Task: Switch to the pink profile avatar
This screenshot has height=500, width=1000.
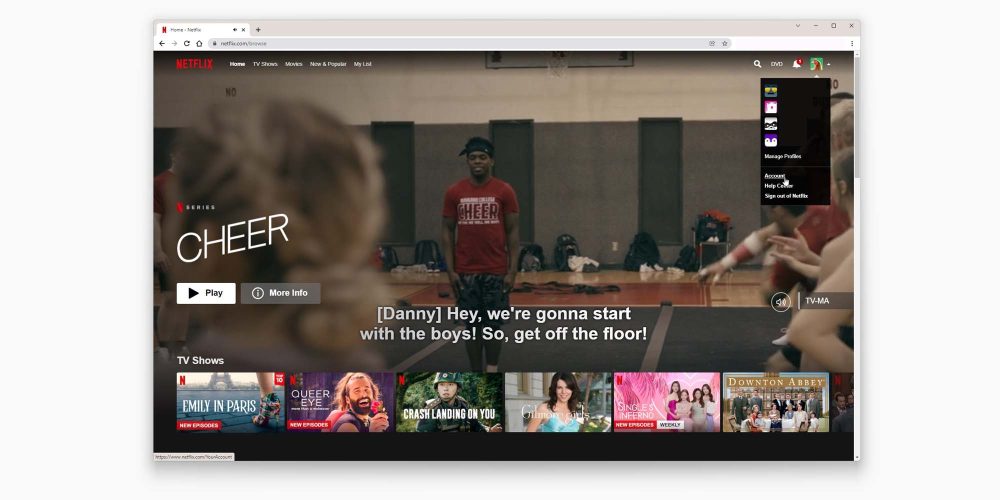Action: click(x=771, y=107)
